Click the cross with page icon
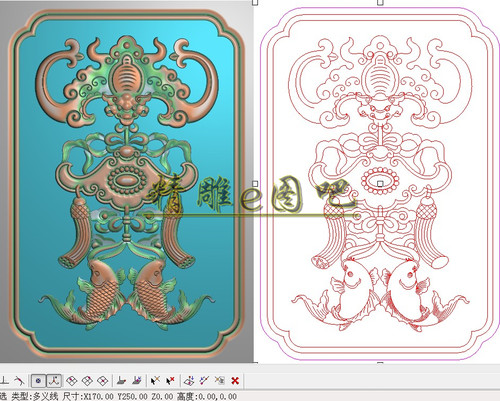Viewport: 500px width, 401px height. (219, 380)
